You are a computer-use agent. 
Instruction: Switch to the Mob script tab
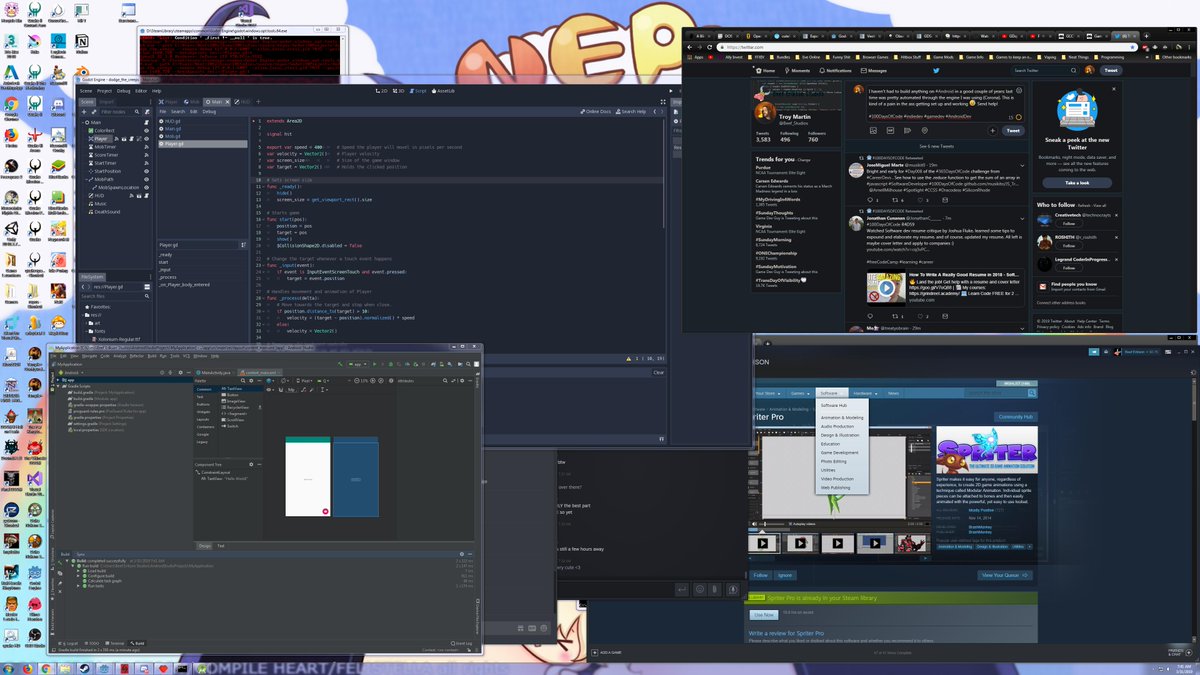point(190,102)
